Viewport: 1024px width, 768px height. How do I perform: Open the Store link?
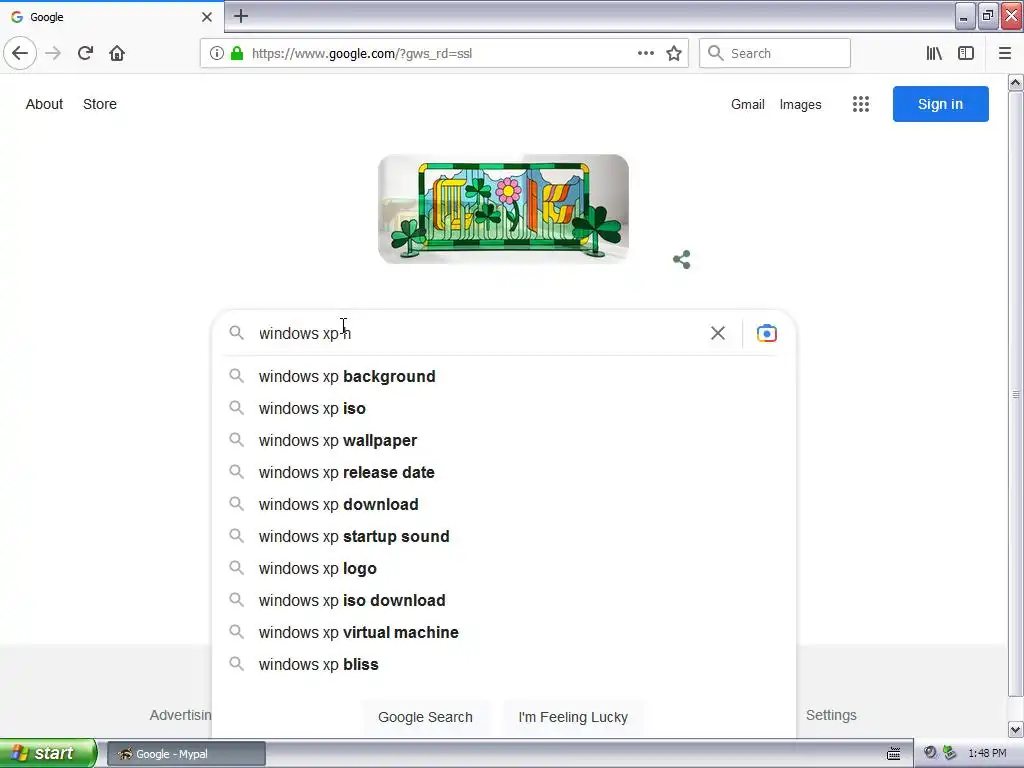tap(100, 104)
